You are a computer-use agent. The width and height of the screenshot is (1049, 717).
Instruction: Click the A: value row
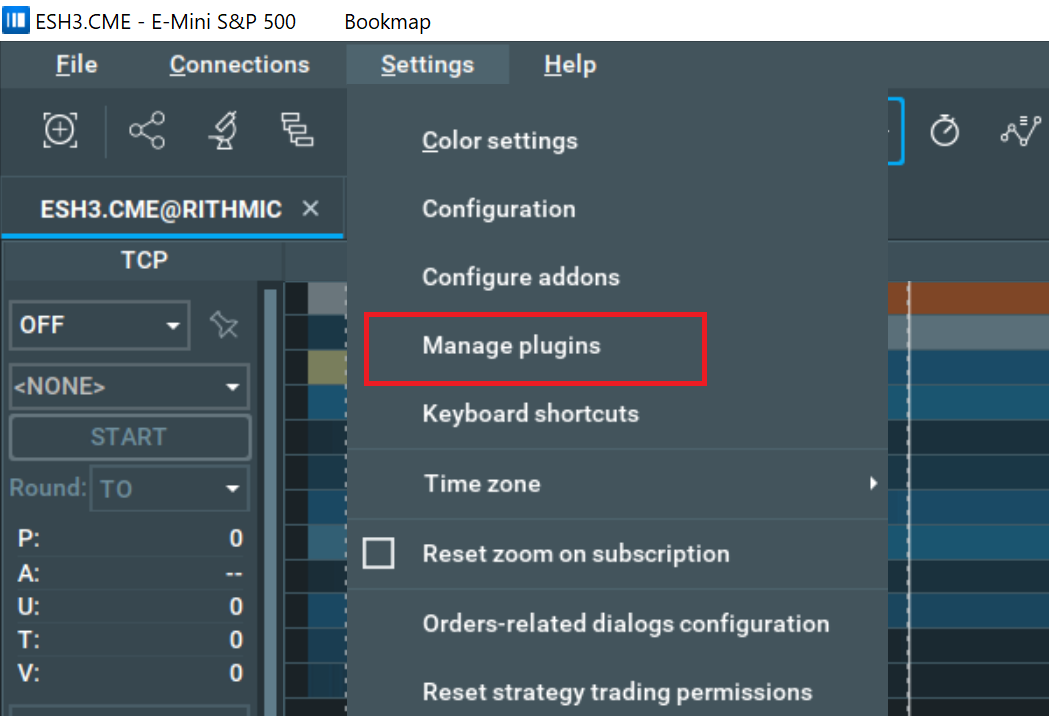tap(130, 573)
